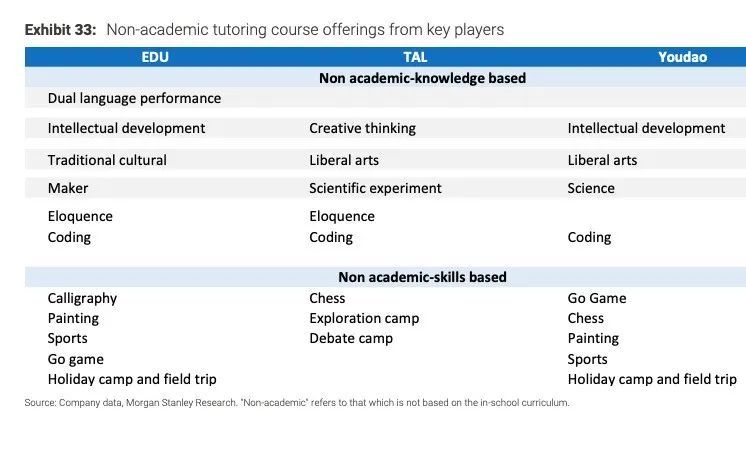Select 'Intellectual development' under Youdao
746x452 pixels.
(647, 128)
